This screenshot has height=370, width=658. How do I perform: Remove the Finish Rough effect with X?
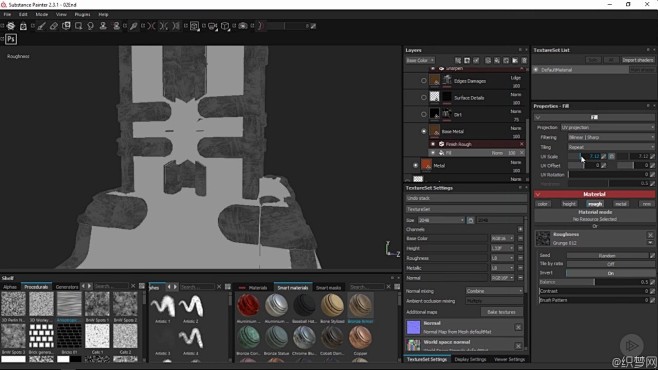click(x=522, y=144)
